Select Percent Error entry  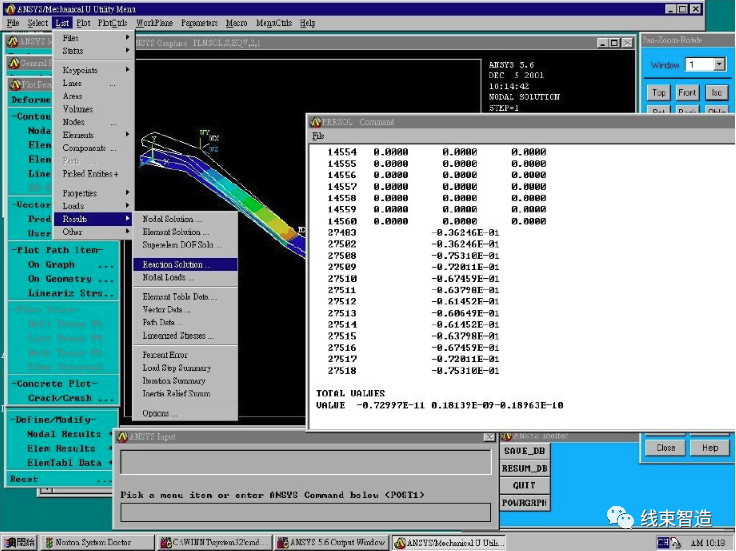[185, 355]
